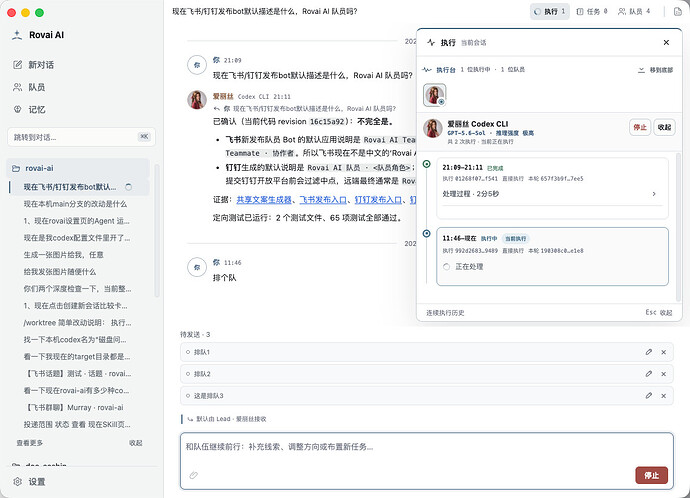Open the 队员 sidebar section
This screenshot has height=498, width=690.
pyautogui.click(x=29, y=87)
